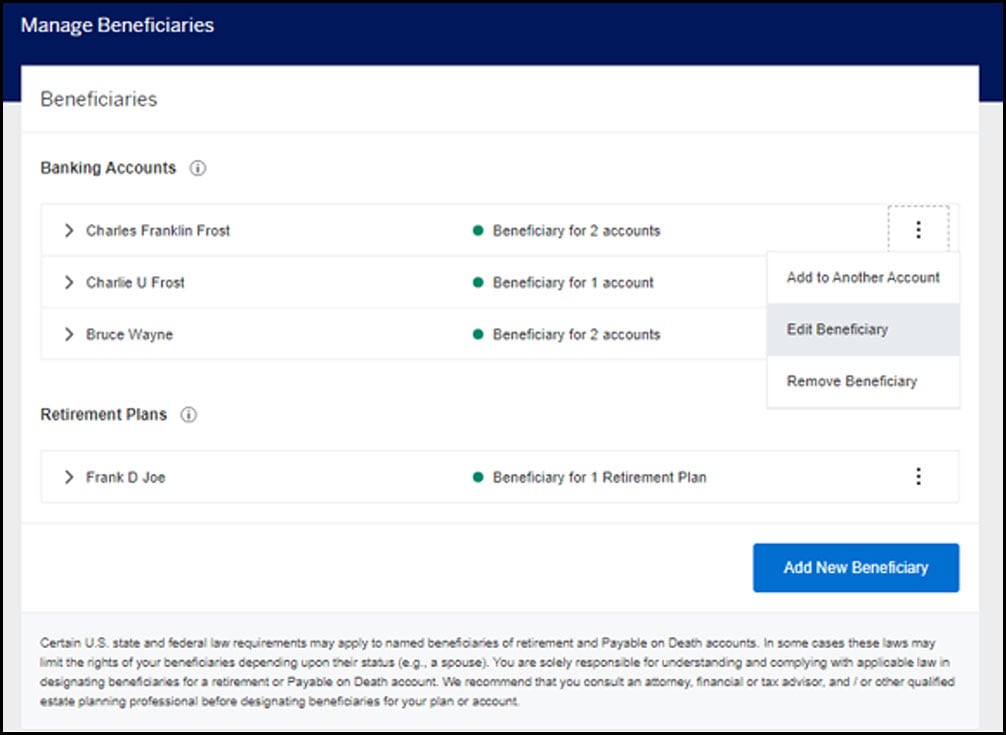The image size is (1006, 735).
Task: Click the green status dot for Charlie U Frost
Action: [x=478, y=283]
